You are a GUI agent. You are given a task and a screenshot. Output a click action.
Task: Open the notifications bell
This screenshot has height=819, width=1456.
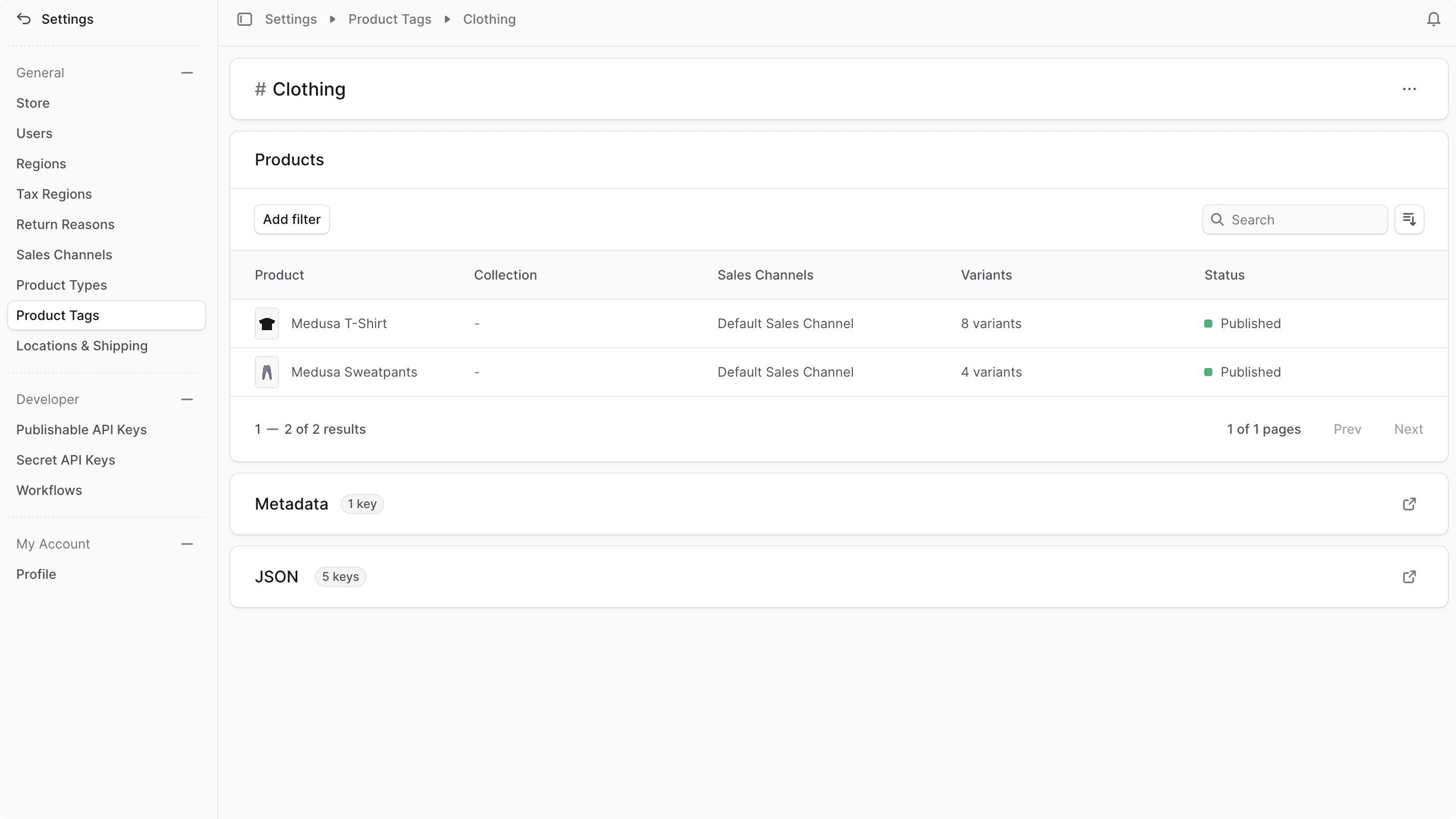coord(1433,19)
